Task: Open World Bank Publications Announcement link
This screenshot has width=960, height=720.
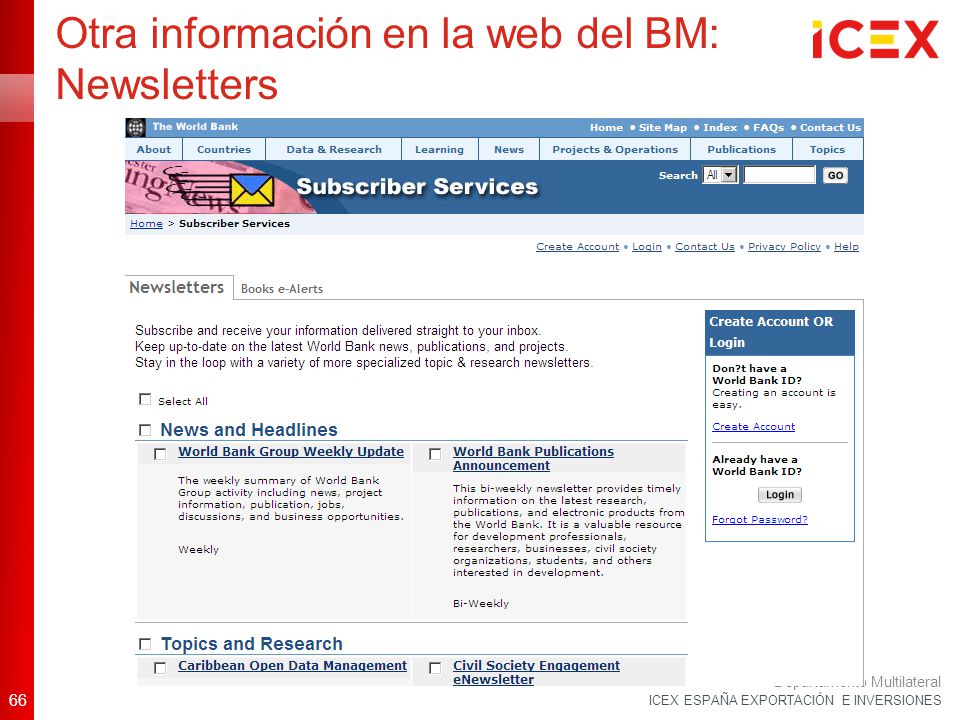Action: click(533, 459)
